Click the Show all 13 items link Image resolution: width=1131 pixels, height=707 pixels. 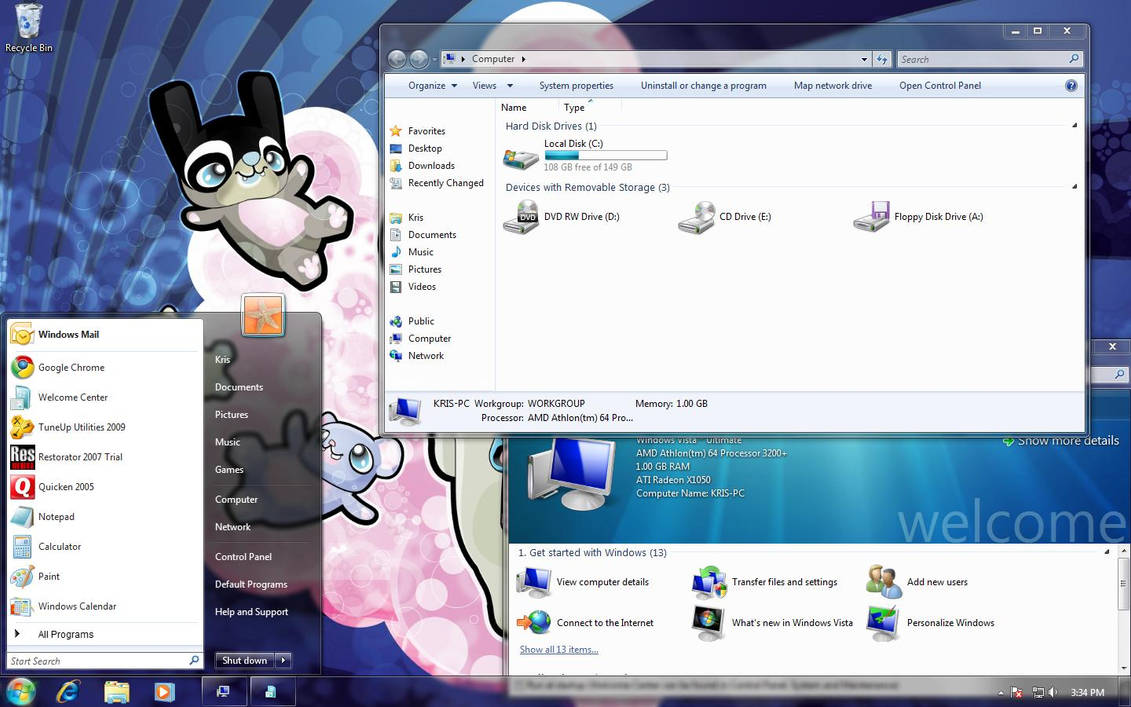(558, 649)
